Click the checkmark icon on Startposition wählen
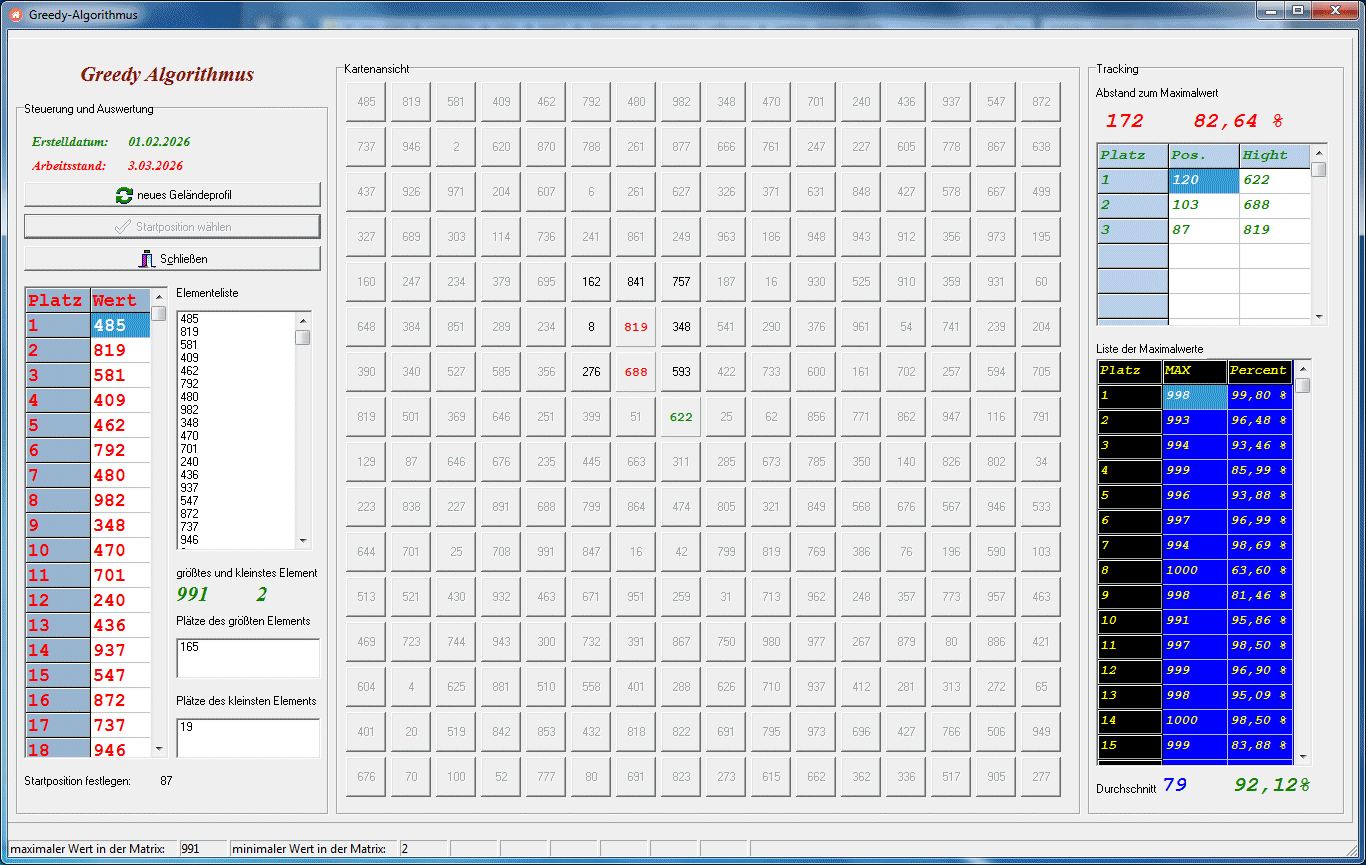Viewport: 1366px width, 865px height. point(123,227)
